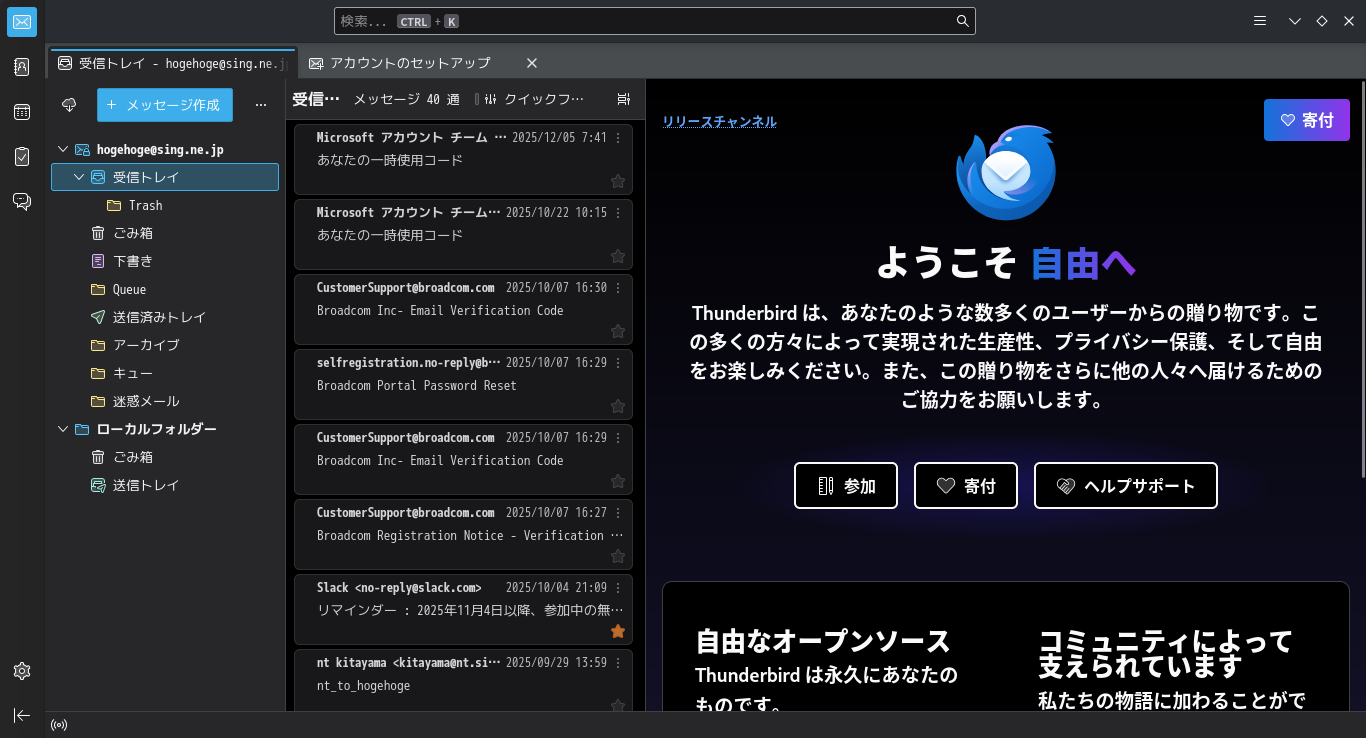
Task: Open folder pane options beside メッセージ作成
Action: (x=261, y=105)
